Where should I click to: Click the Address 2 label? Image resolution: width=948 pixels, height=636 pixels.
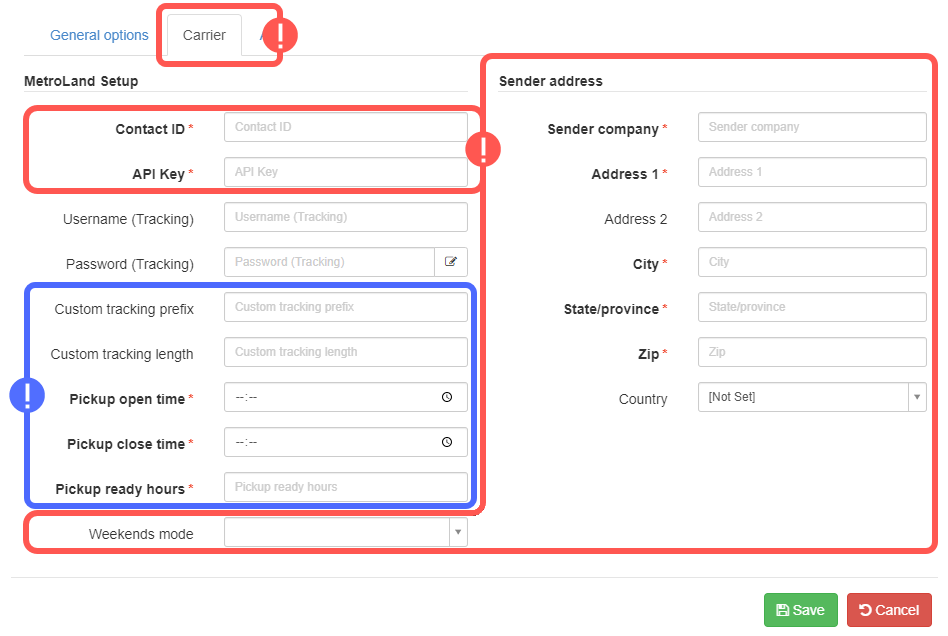(635, 219)
